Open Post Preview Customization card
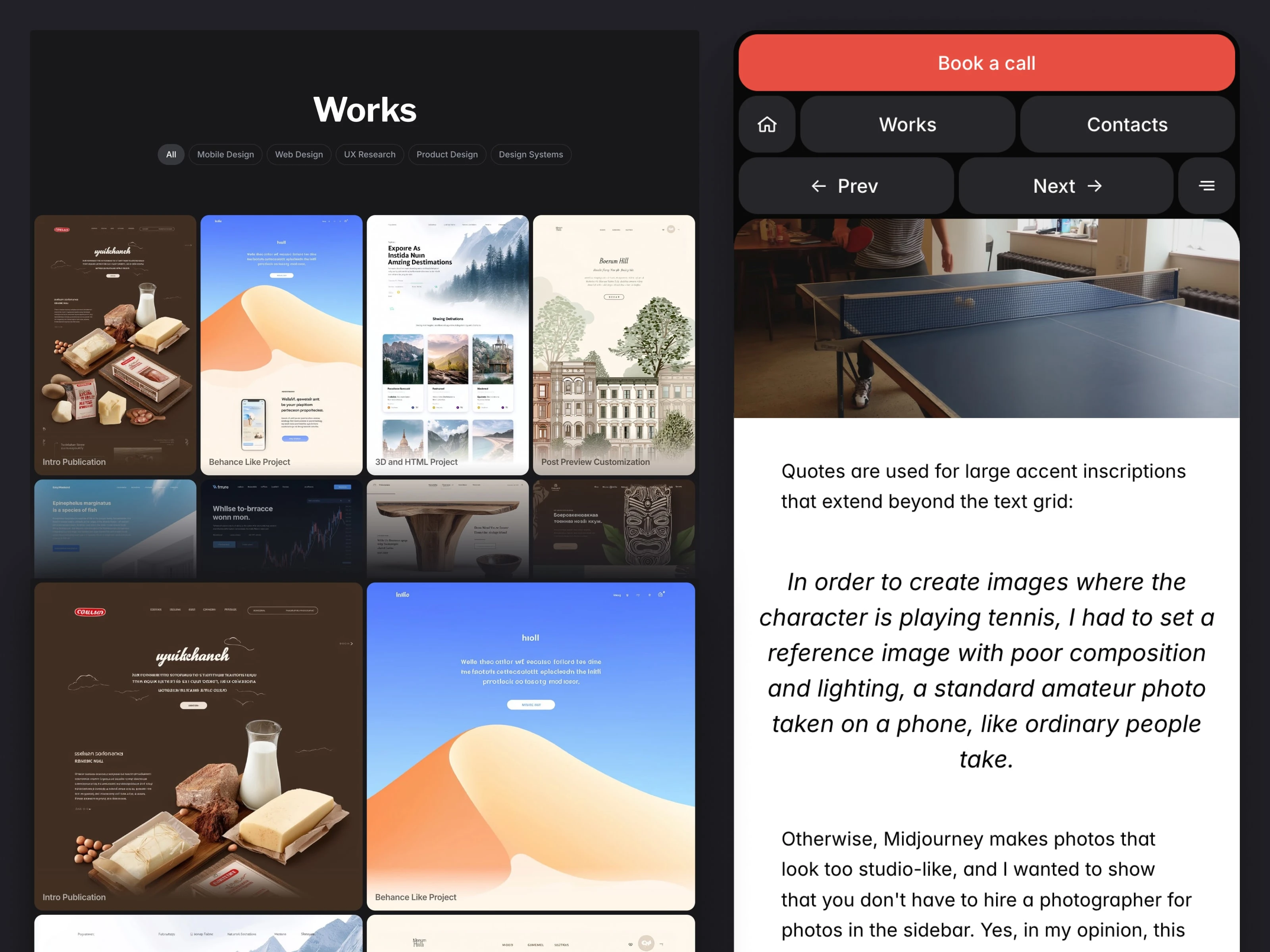1270x952 pixels. pos(613,344)
